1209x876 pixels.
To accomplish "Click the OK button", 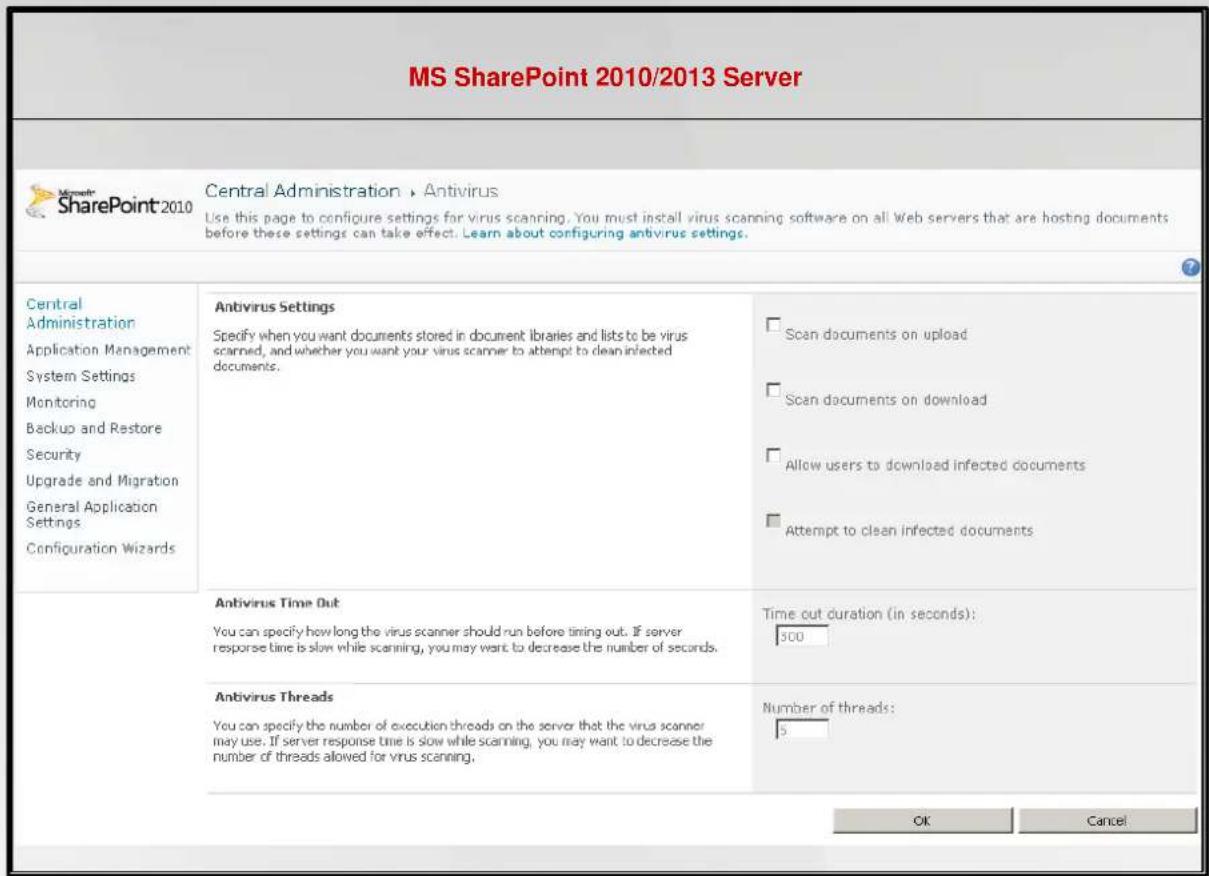I will pos(923,819).
